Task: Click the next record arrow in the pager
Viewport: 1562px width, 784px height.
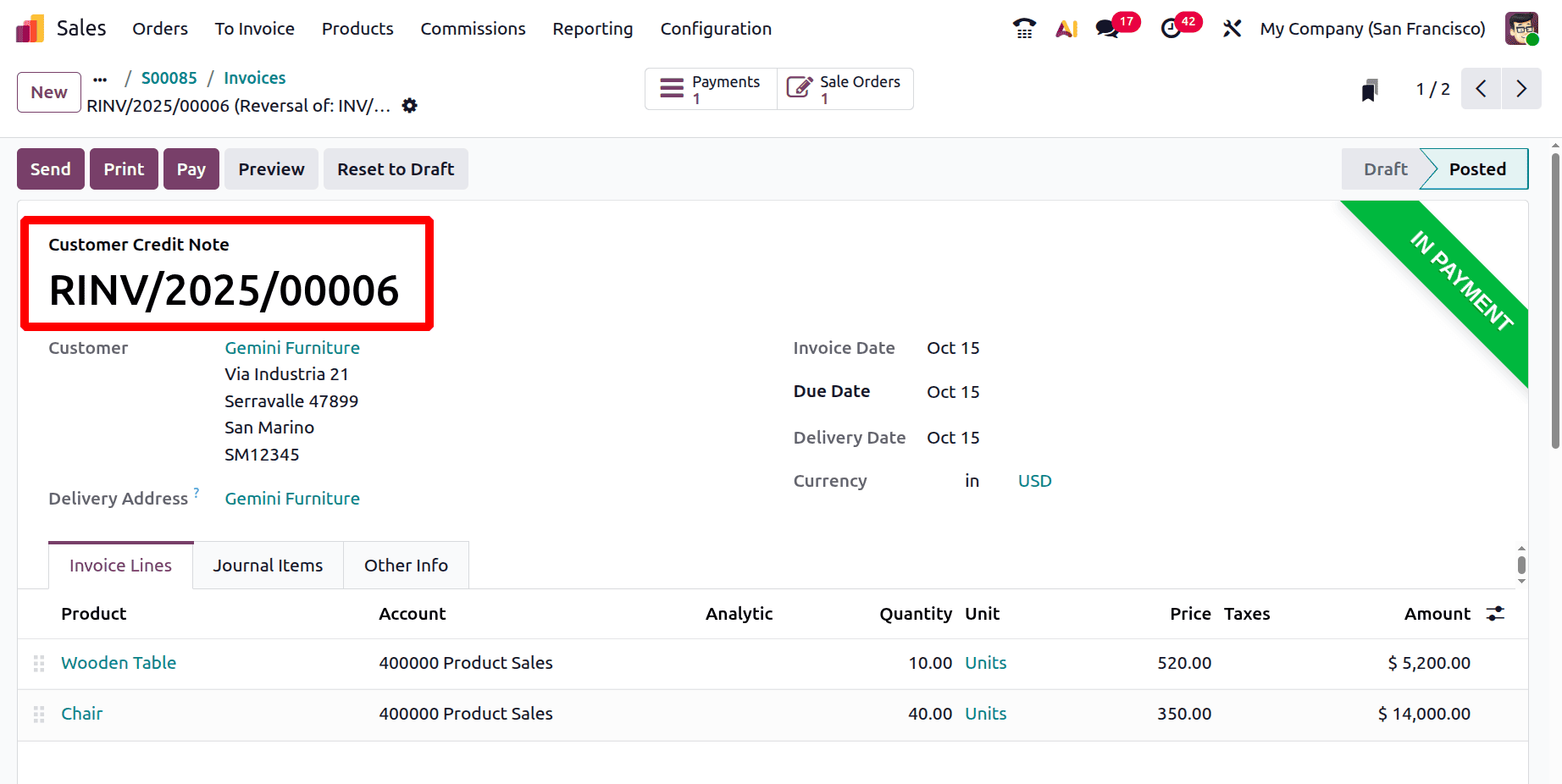Action: [x=1521, y=88]
